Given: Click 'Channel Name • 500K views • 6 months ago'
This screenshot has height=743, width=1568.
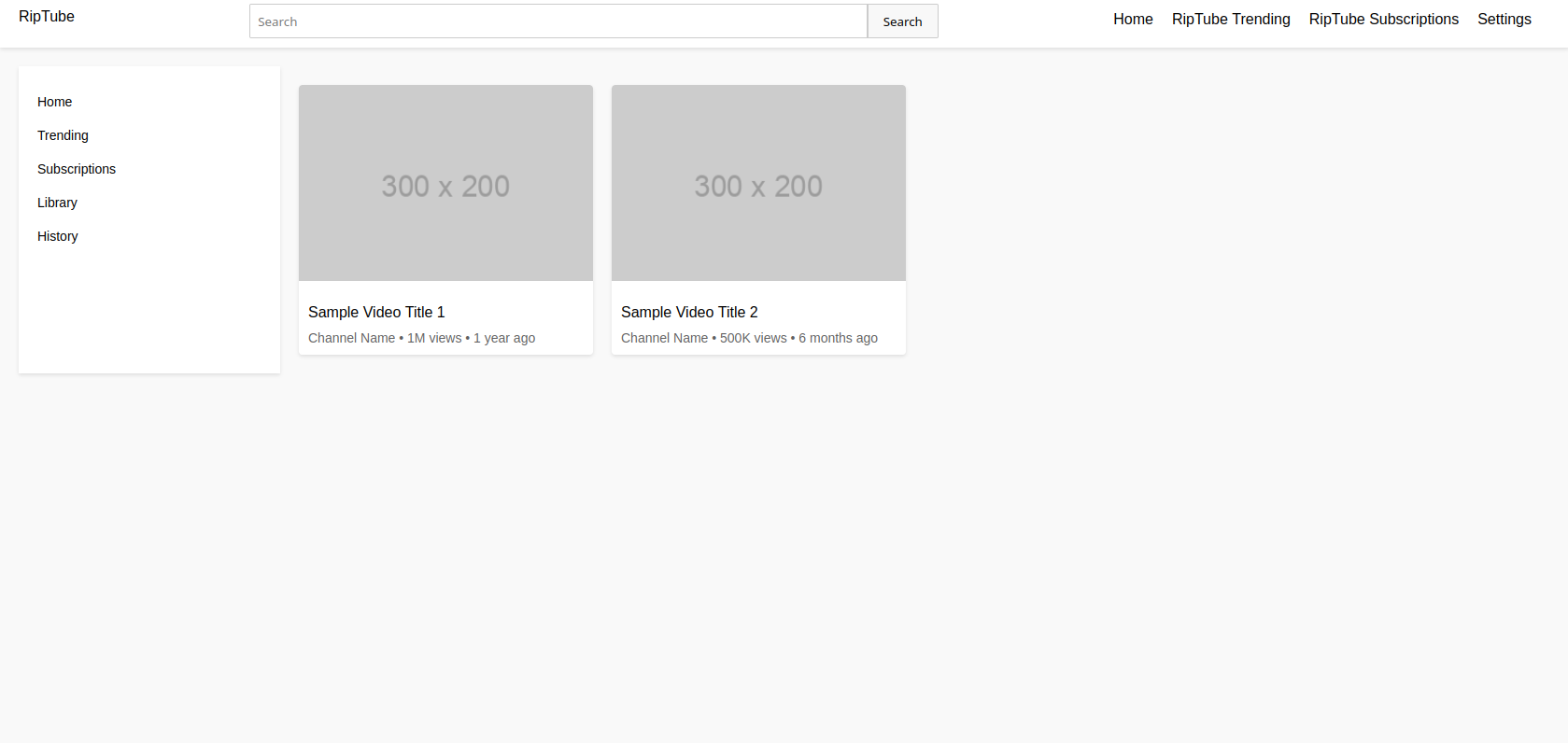Looking at the screenshot, I should click(749, 338).
